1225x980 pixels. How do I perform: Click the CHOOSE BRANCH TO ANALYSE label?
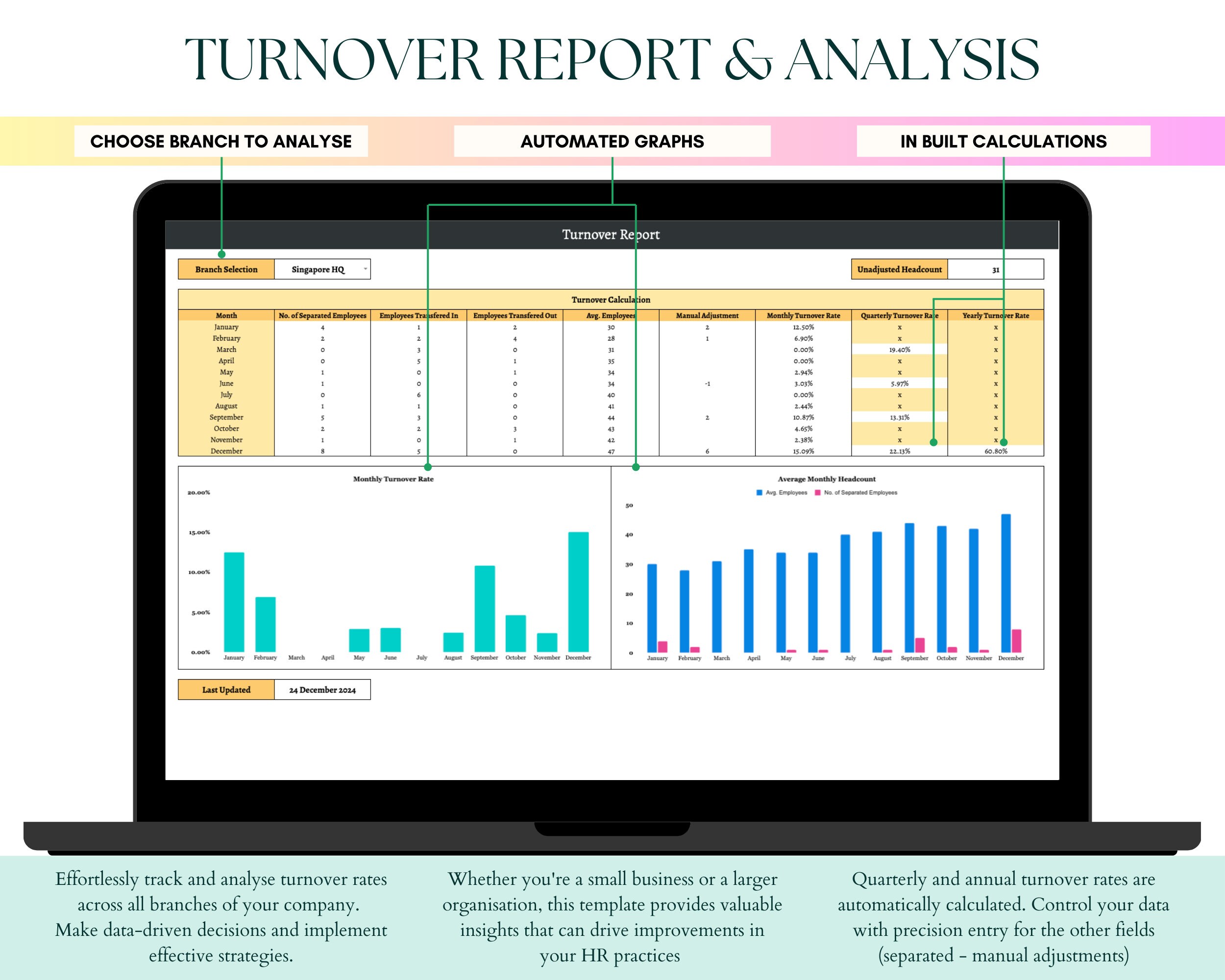(x=221, y=142)
